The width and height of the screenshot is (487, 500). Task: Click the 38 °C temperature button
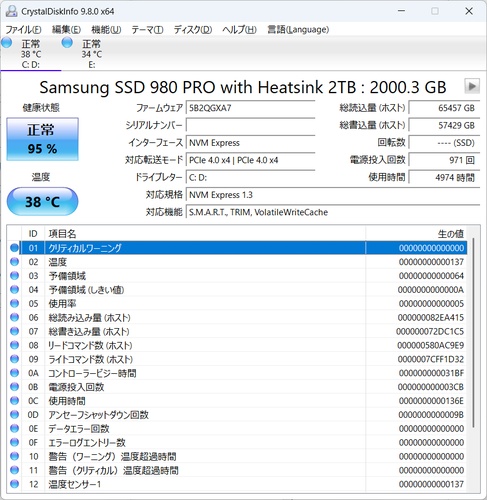pyautogui.click(x=42, y=201)
